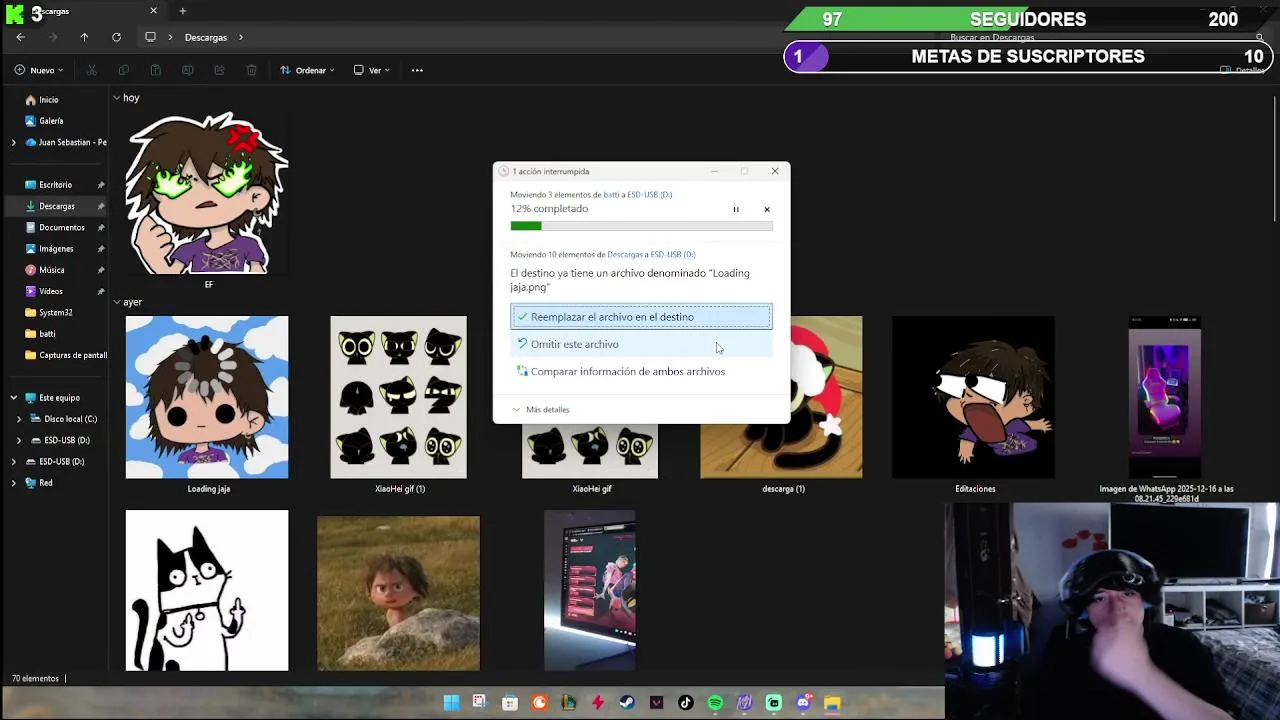The width and height of the screenshot is (1280, 720).
Task: Click the chevron after Descargas in the breadcrumb
Action: click(x=240, y=37)
